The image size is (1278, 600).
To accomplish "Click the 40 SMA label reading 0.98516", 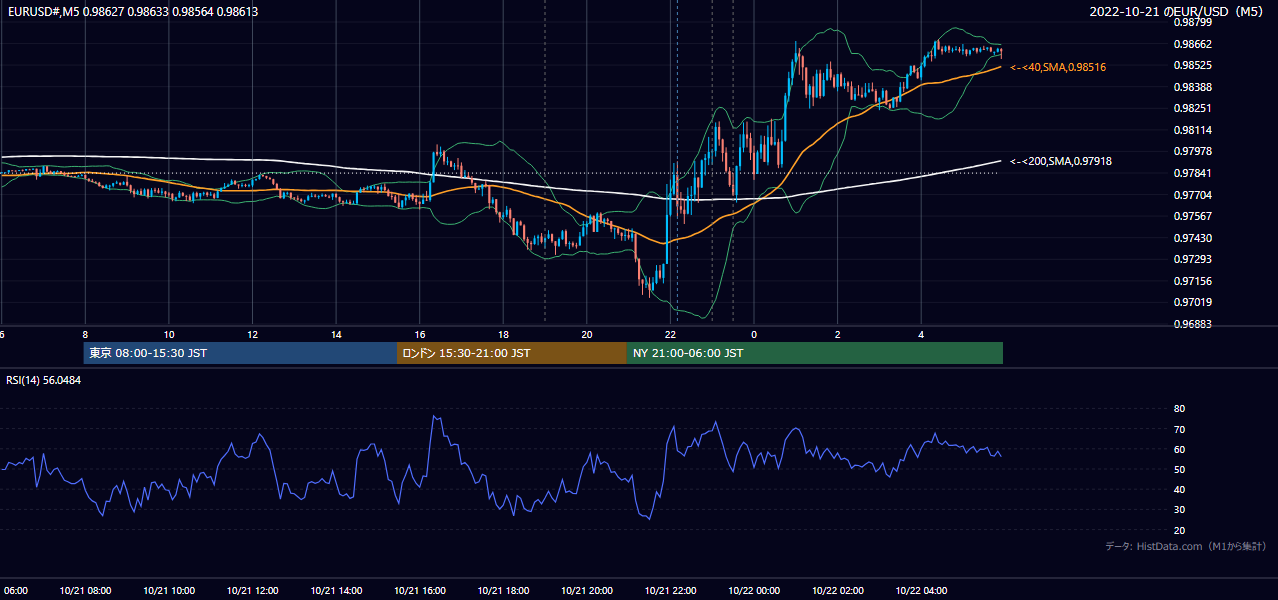I will coord(1058,67).
